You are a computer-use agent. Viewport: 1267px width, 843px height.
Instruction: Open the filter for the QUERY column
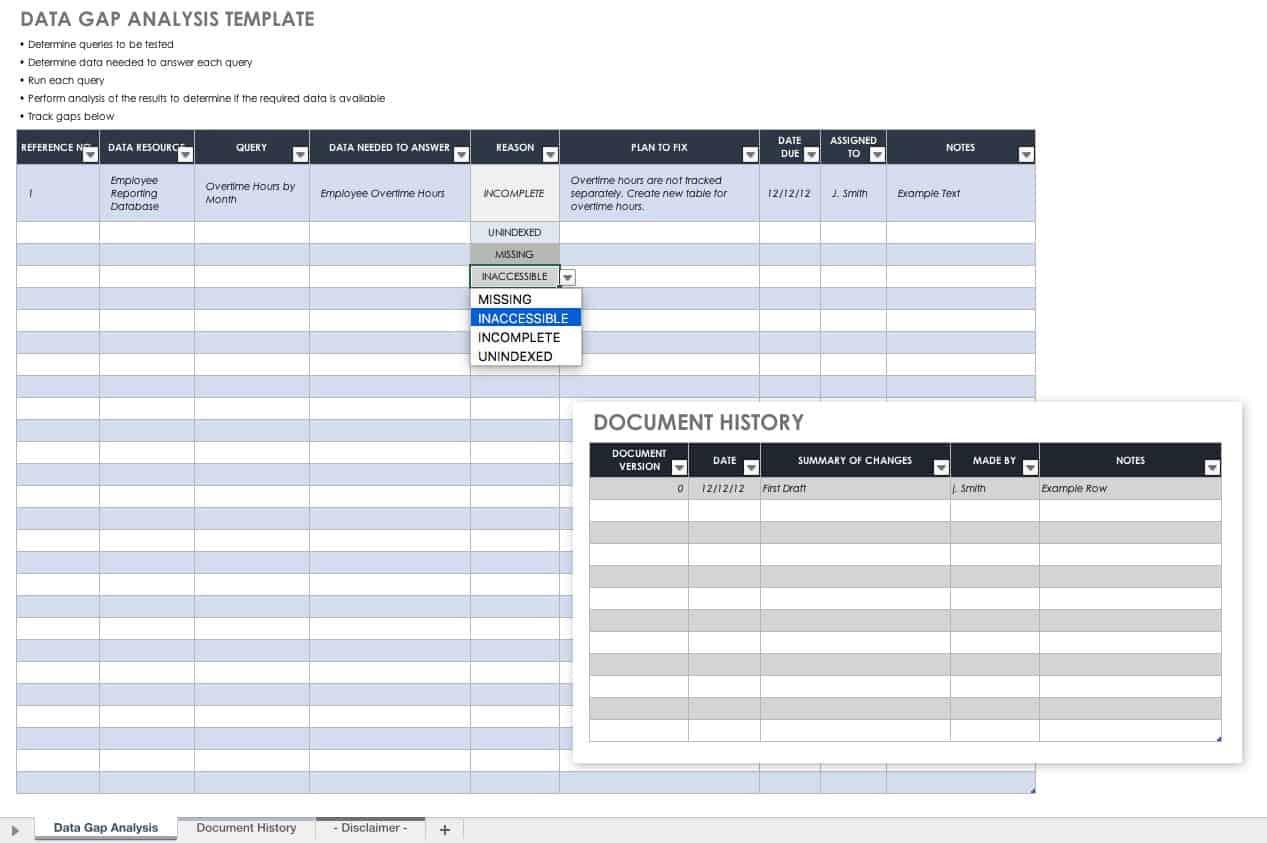(x=301, y=156)
